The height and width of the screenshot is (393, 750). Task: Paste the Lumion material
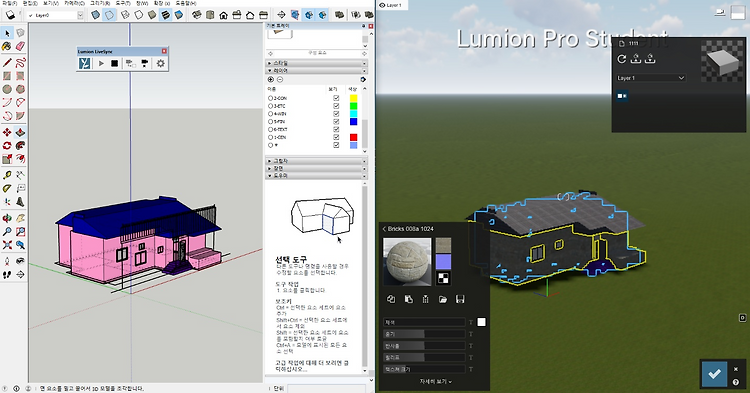point(408,299)
